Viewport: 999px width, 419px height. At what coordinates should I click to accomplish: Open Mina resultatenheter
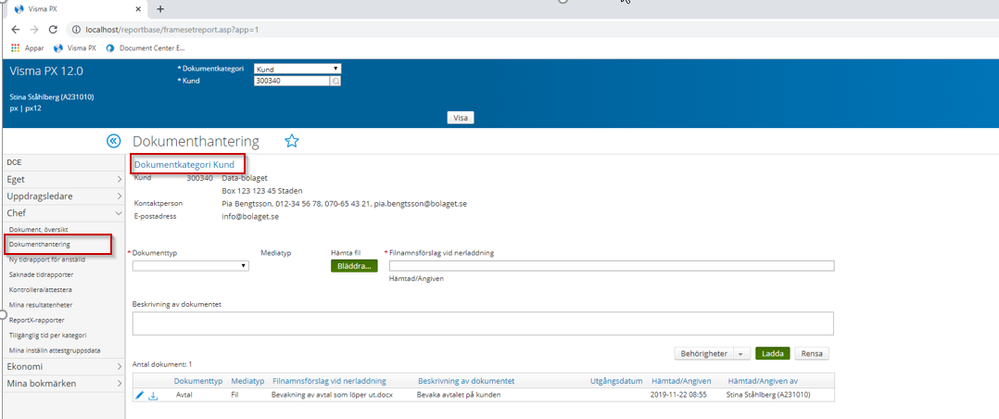click(40, 305)
